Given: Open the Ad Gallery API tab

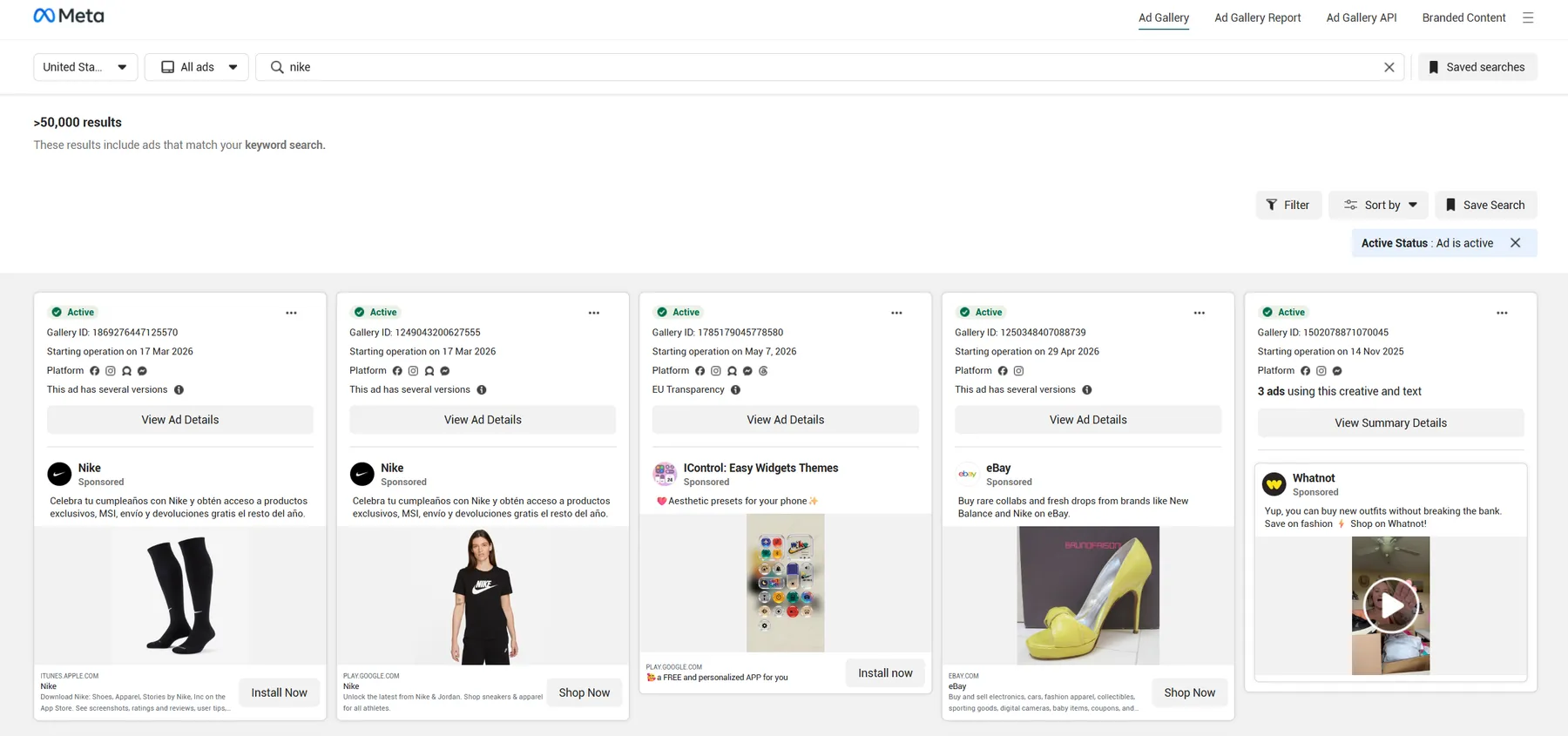Looking at the screenshot, I should (x=1362, y=17).
